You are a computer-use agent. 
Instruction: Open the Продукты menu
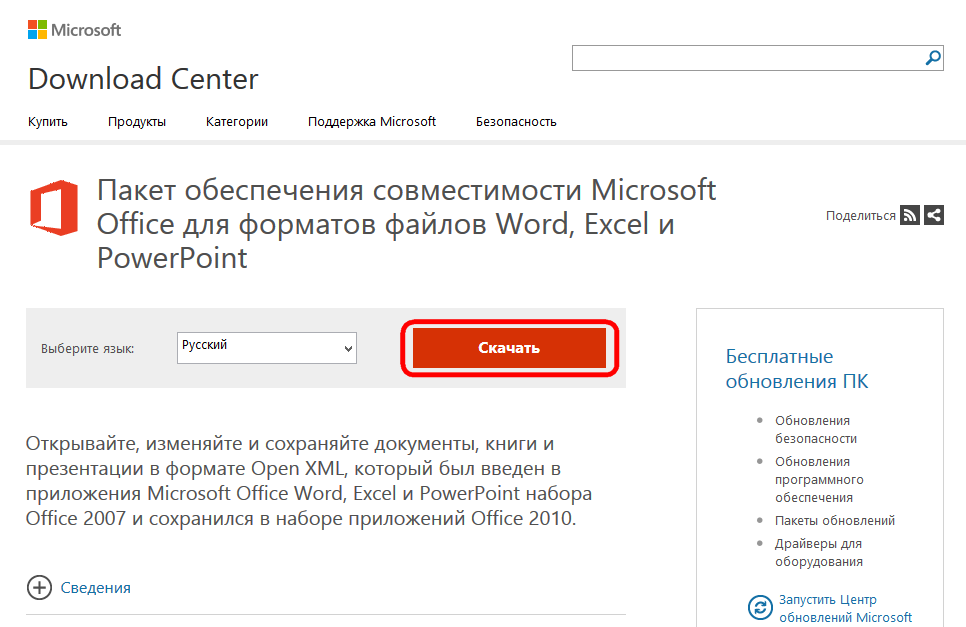(x=137, y=122)
